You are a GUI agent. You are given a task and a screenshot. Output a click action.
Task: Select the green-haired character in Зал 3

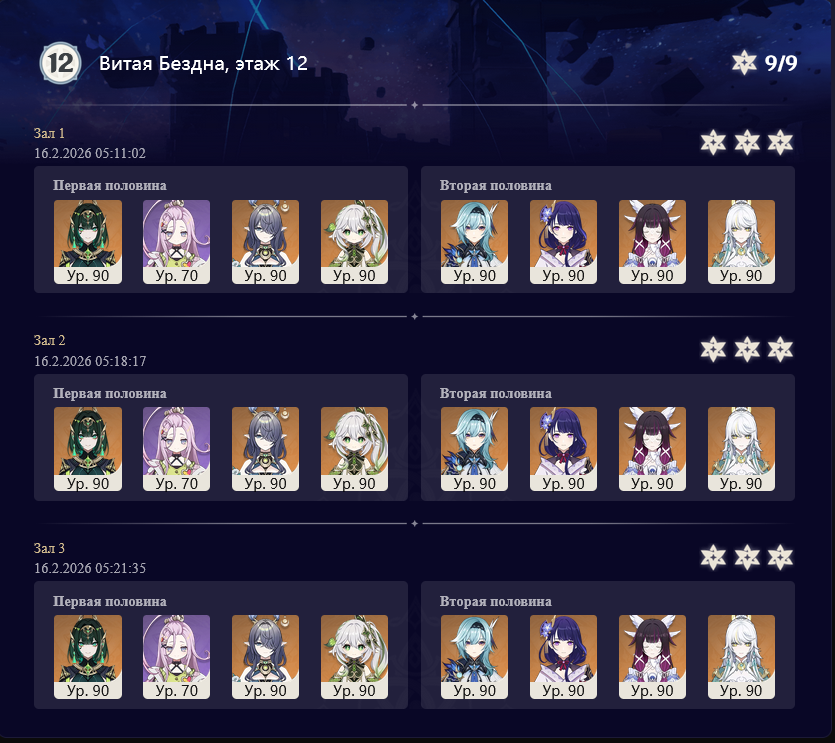pyautogui.click(x=88, y=657)
